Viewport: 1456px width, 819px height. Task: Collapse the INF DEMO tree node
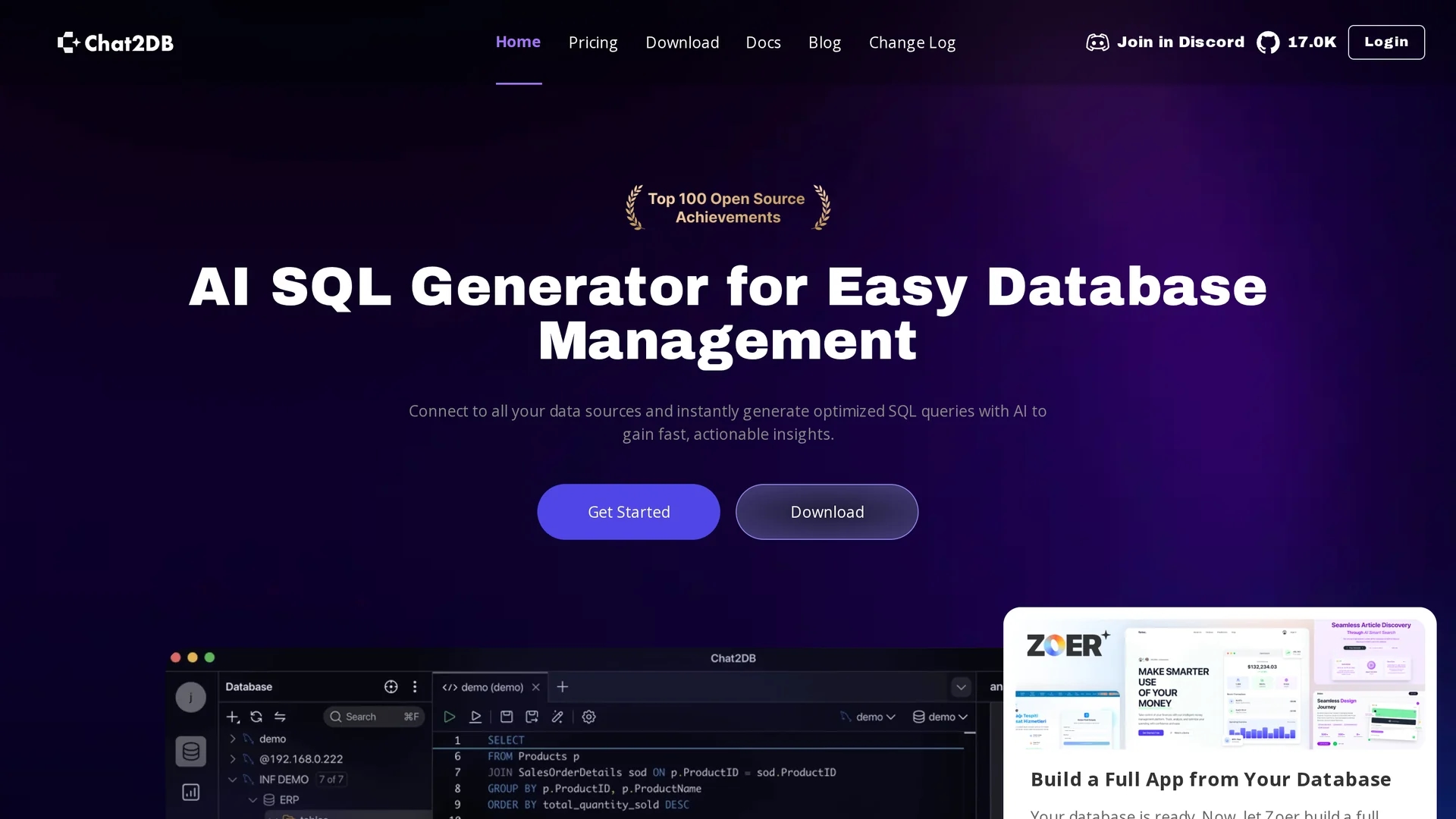pos(233,780)
